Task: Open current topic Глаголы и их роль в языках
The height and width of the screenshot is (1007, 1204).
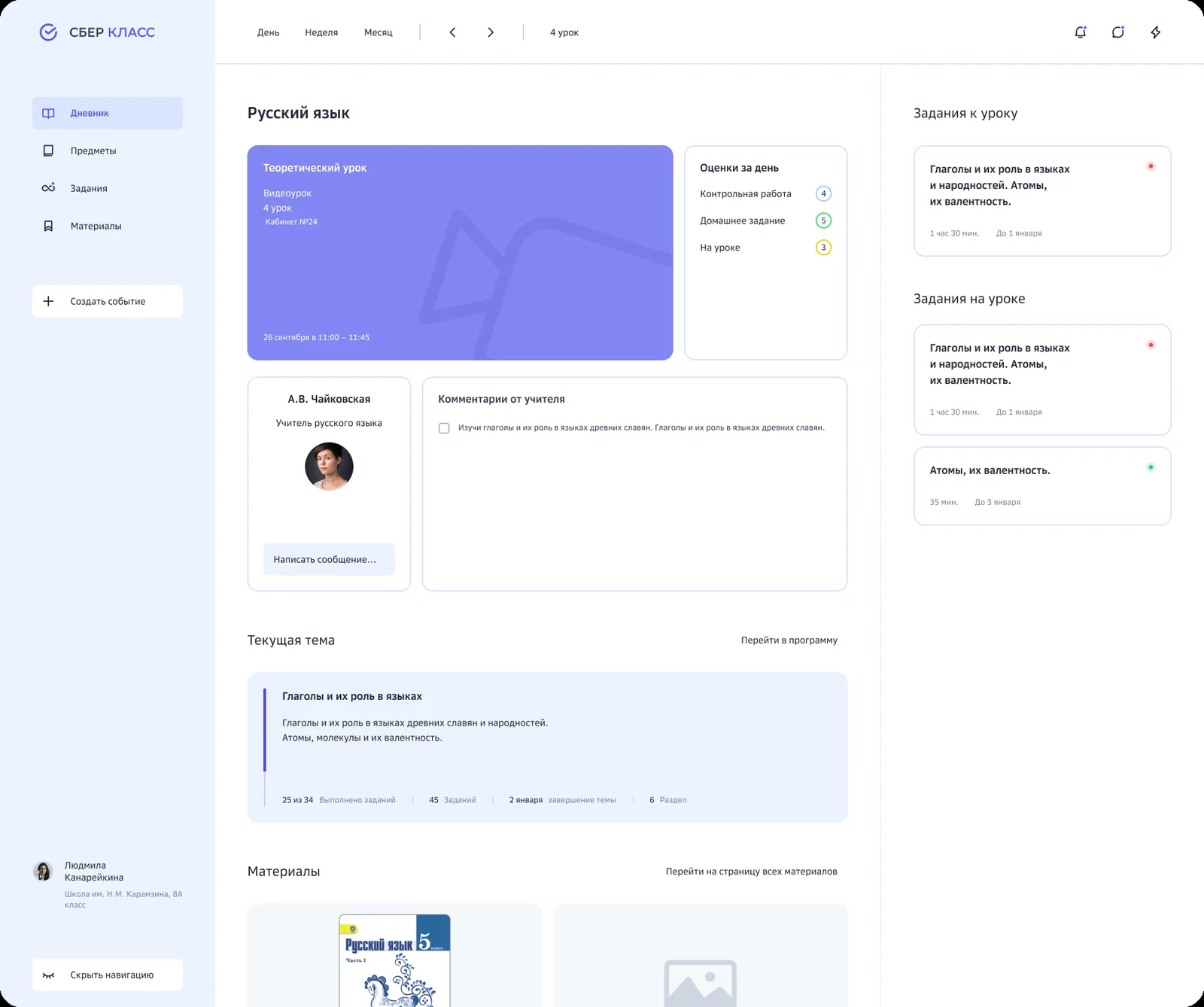Action: click(547, 747)
